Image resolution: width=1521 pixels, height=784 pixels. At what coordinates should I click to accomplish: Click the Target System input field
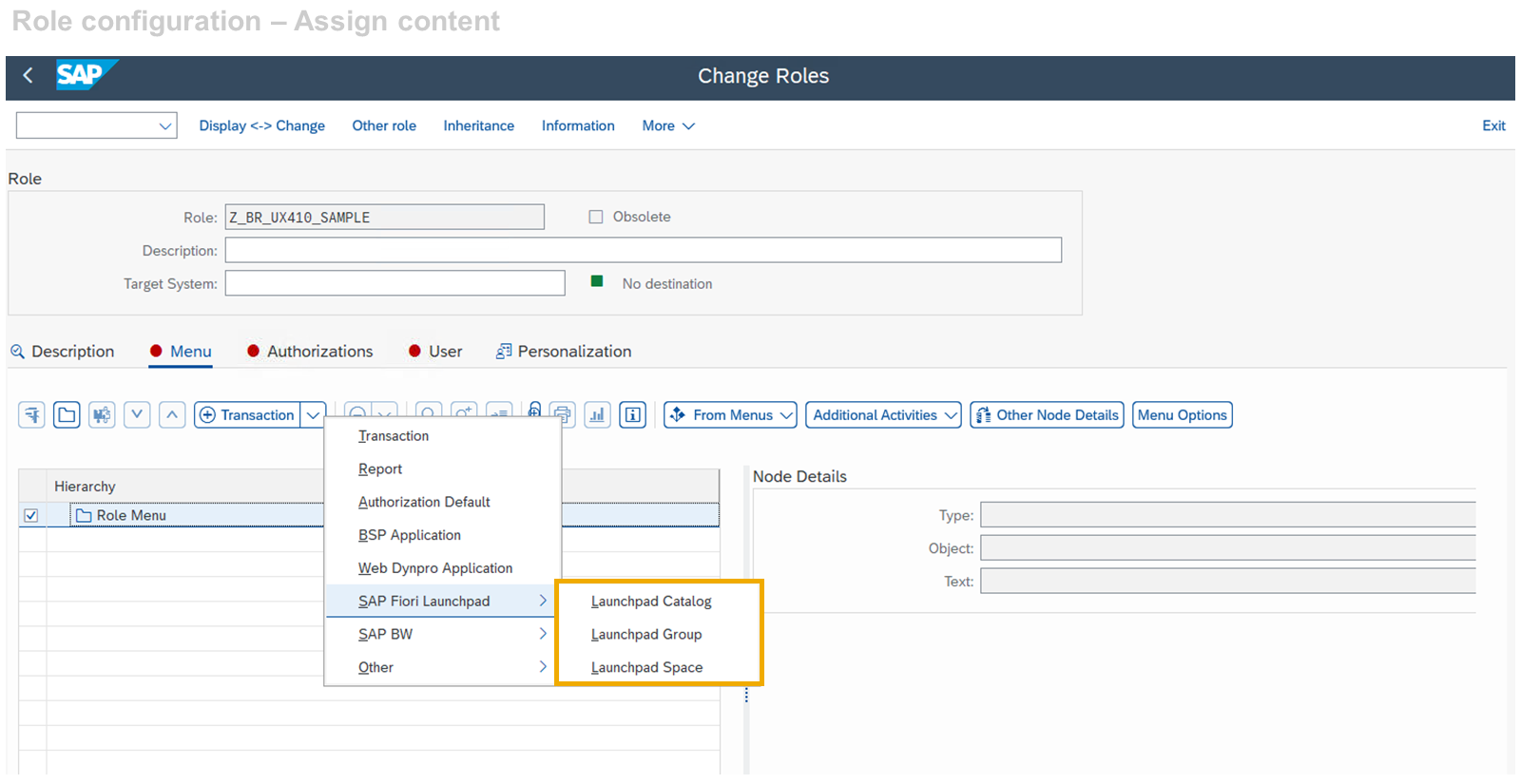(x=395, y=283)
